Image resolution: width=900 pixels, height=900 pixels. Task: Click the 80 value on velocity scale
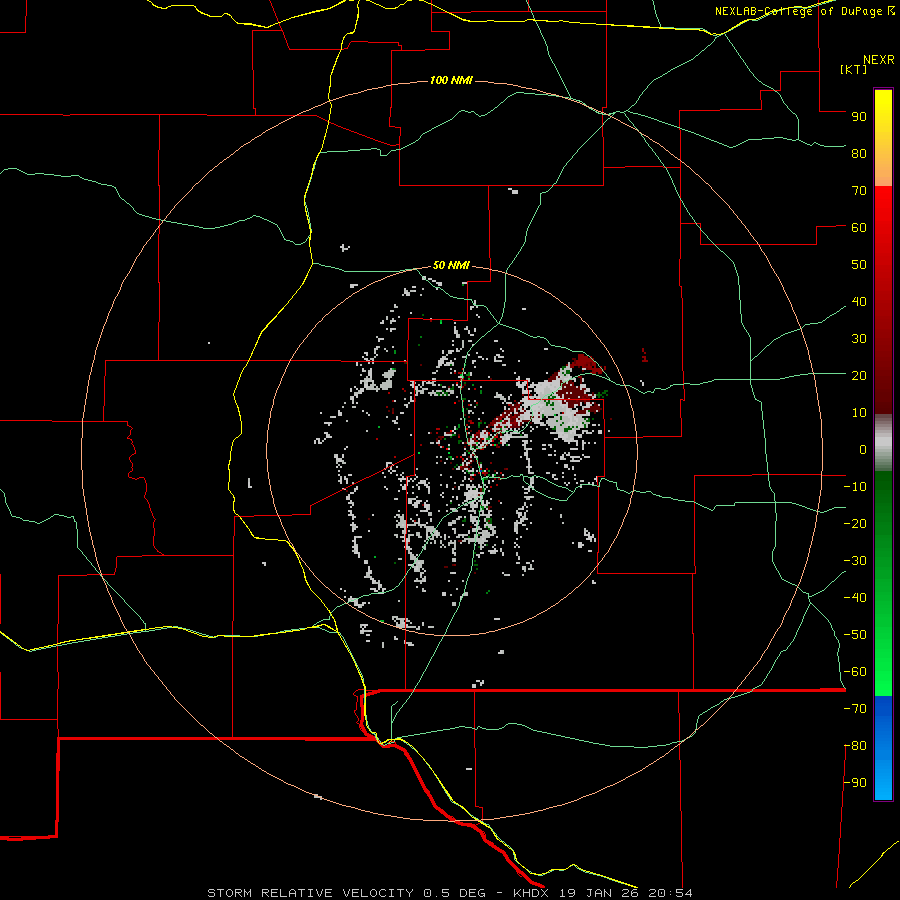[x=859, y=153]
